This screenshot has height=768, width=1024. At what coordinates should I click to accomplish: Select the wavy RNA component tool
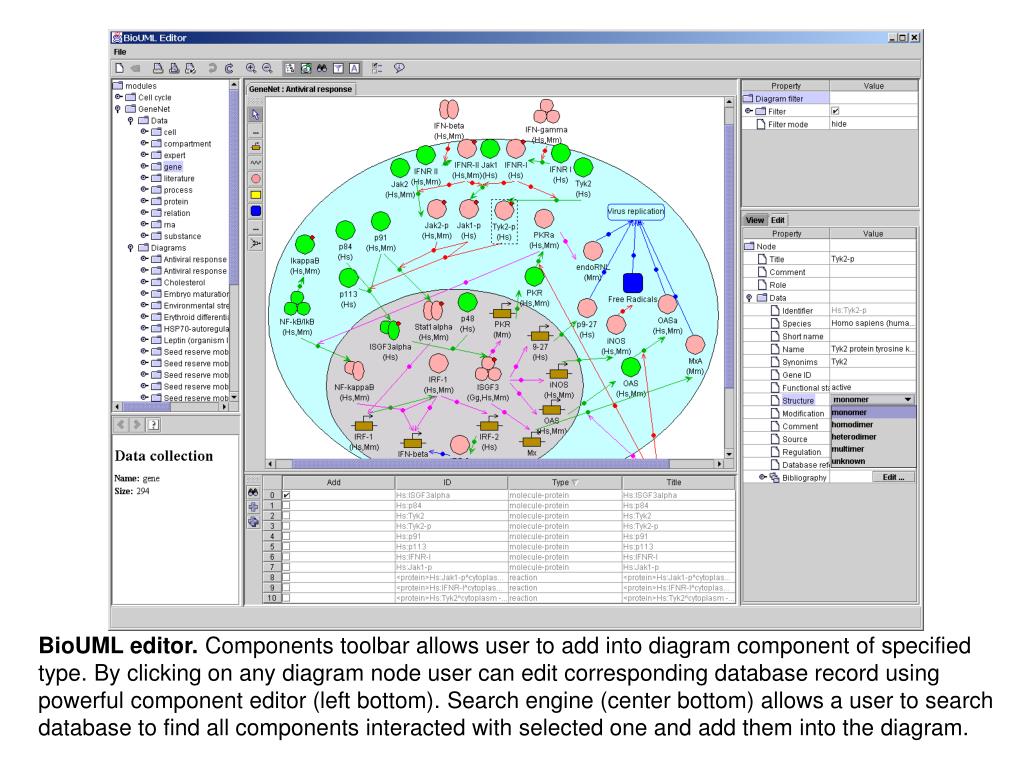256,163
